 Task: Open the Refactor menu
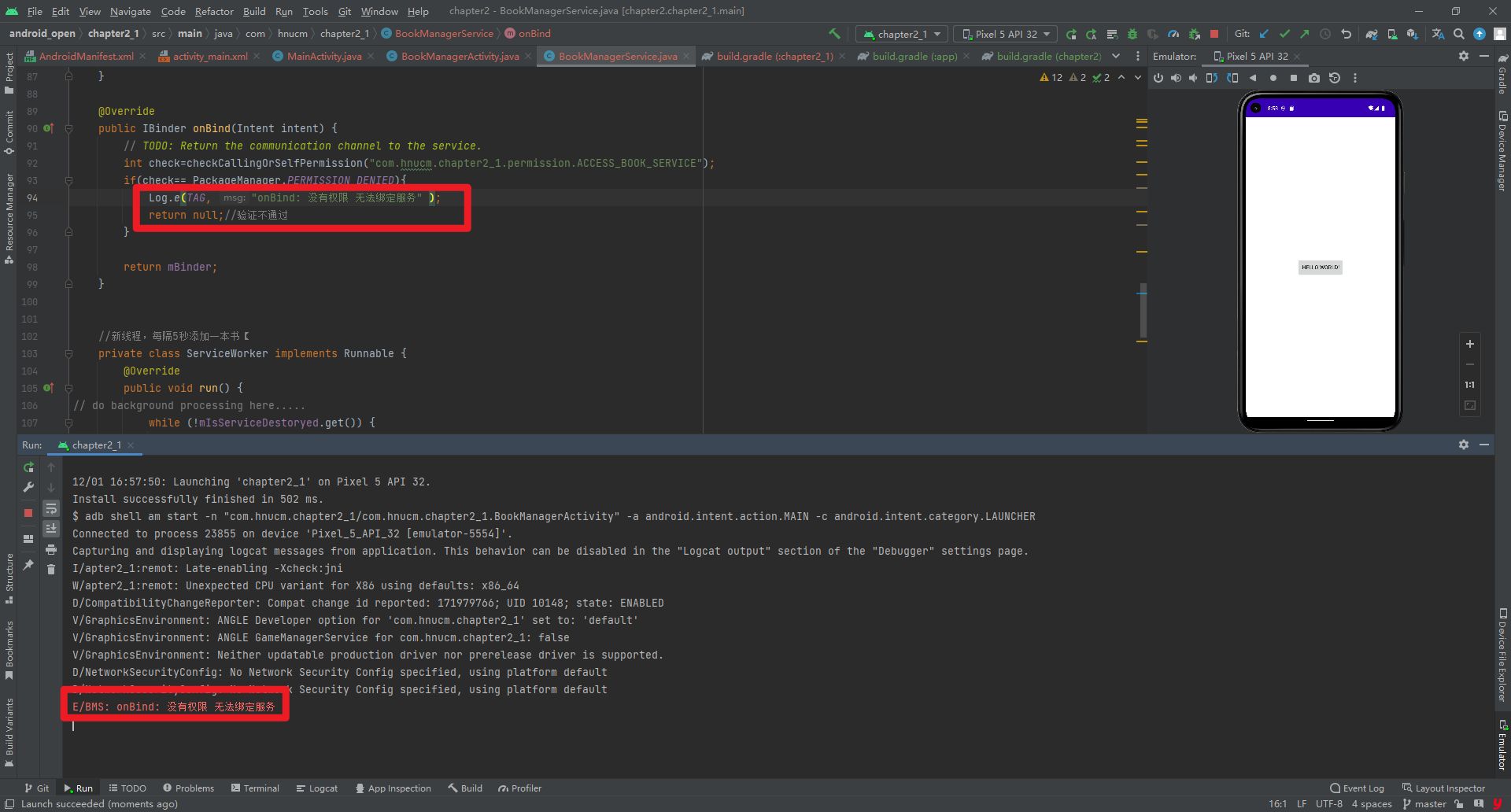214,11
